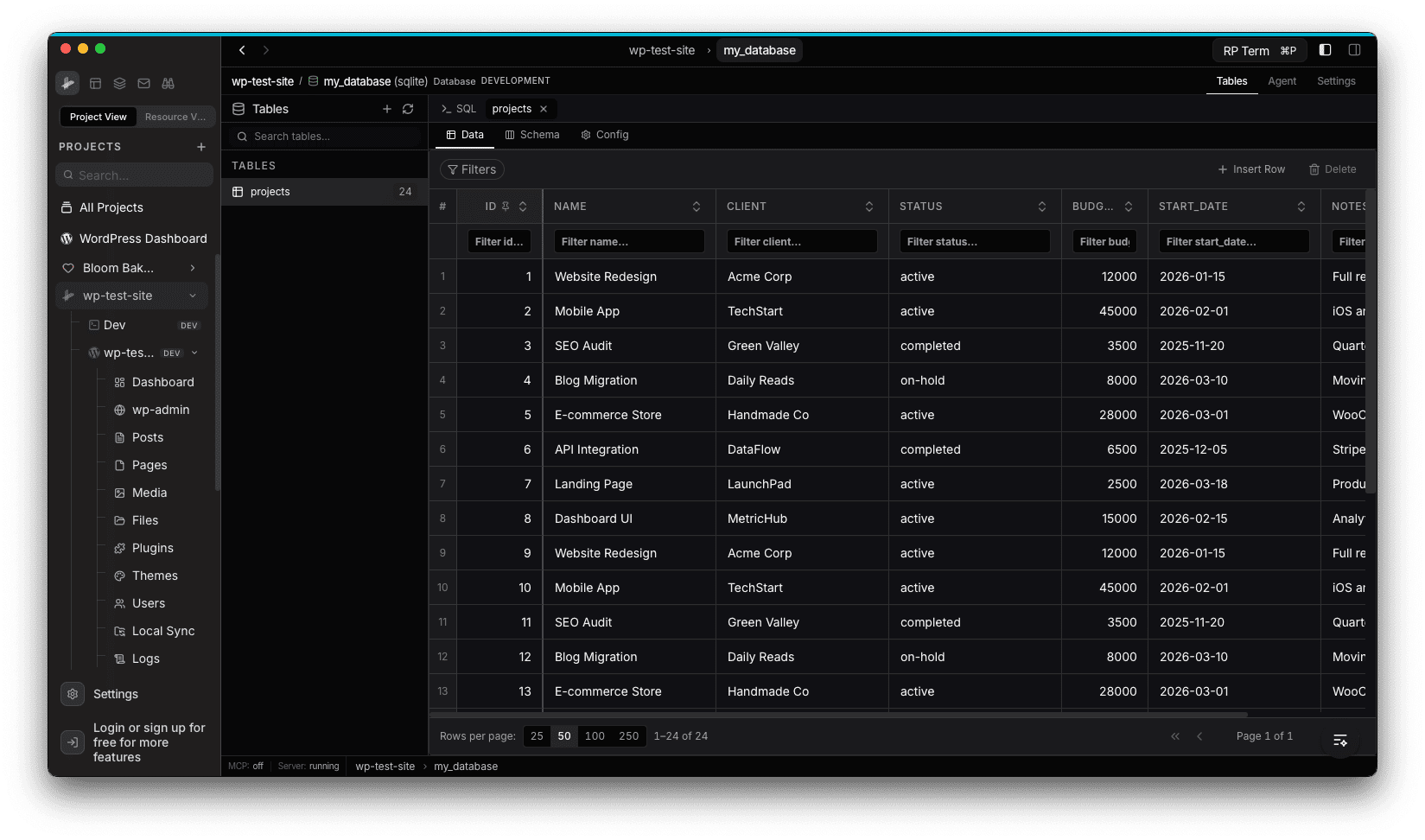Toggle the left sidebar panel icon
The image size is (1425, 840).
[x=1325, y=49]
